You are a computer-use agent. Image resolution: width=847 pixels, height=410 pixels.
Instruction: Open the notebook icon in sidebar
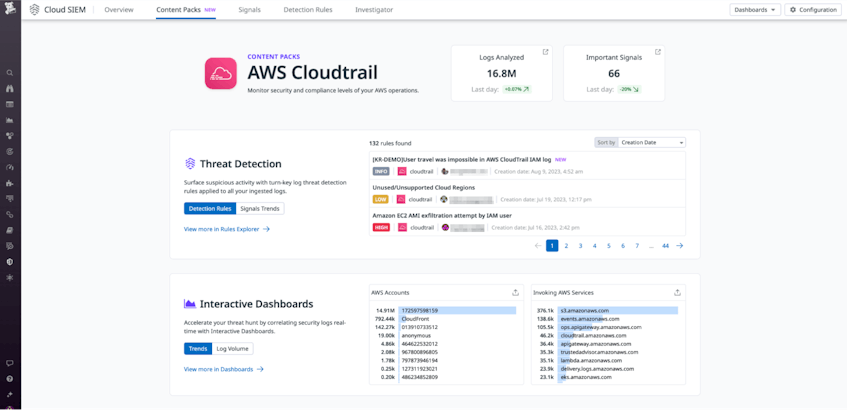pyautogui.click(x=10, y=230)
